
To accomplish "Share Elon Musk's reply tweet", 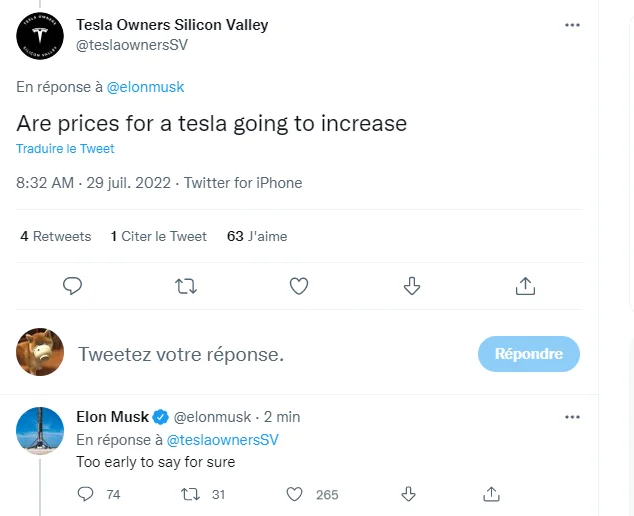I will pyautogui.click(x=491, y=494).
